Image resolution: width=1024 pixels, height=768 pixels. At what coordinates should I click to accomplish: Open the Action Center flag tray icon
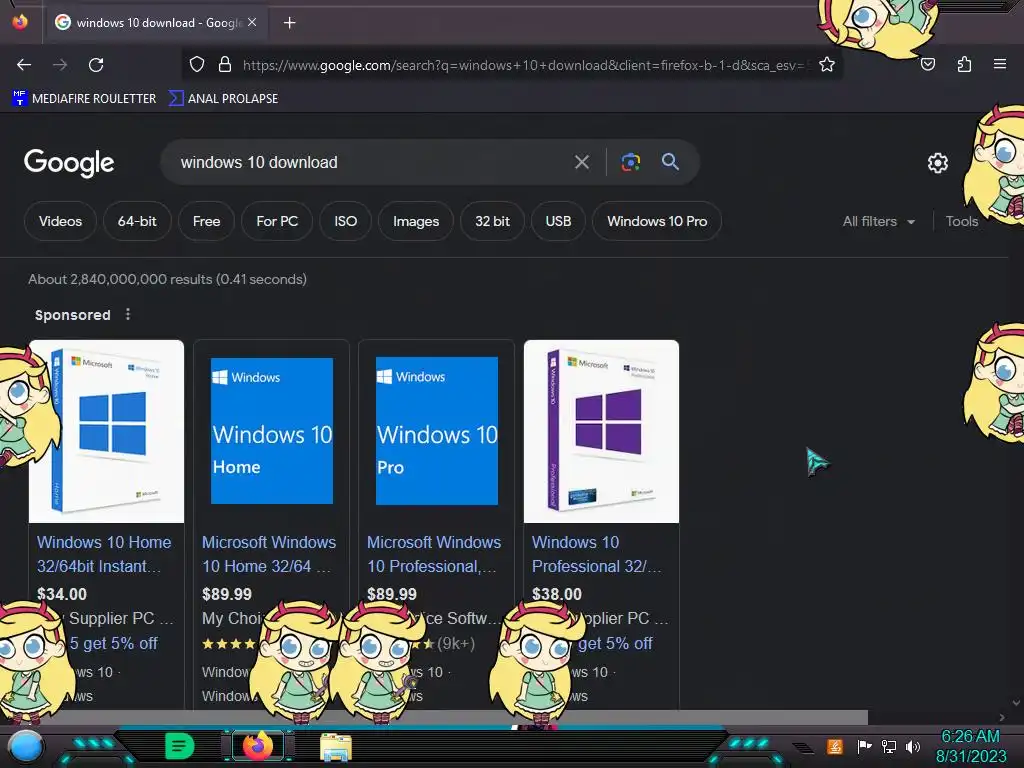coord(864,746)
